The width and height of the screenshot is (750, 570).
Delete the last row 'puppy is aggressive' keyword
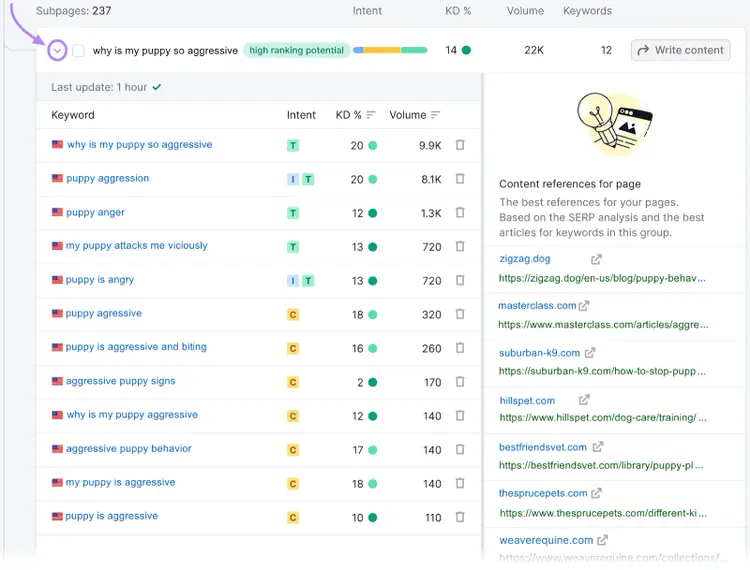click(x=460, y=517)
